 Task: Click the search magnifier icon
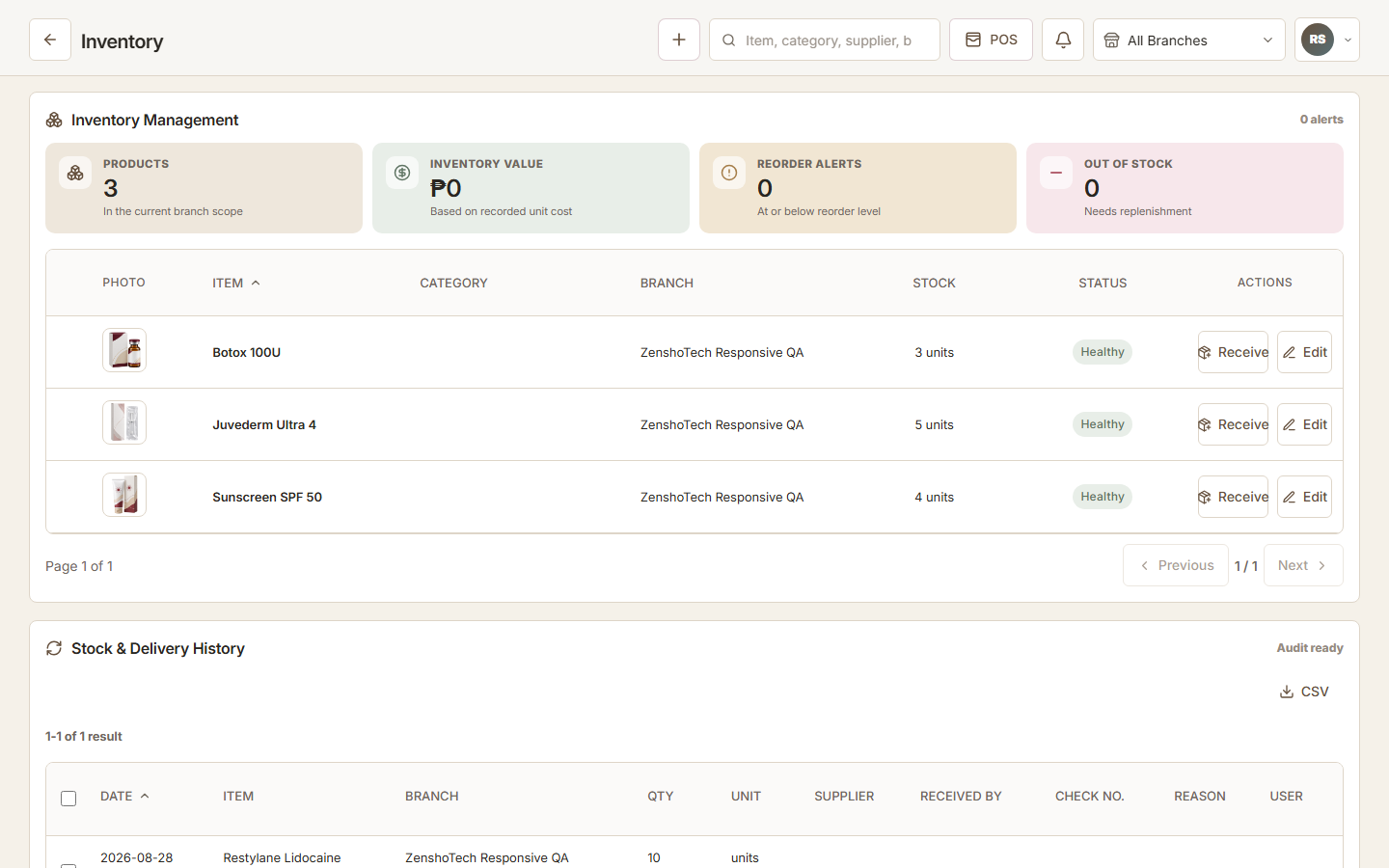click(x=729, y=41)
